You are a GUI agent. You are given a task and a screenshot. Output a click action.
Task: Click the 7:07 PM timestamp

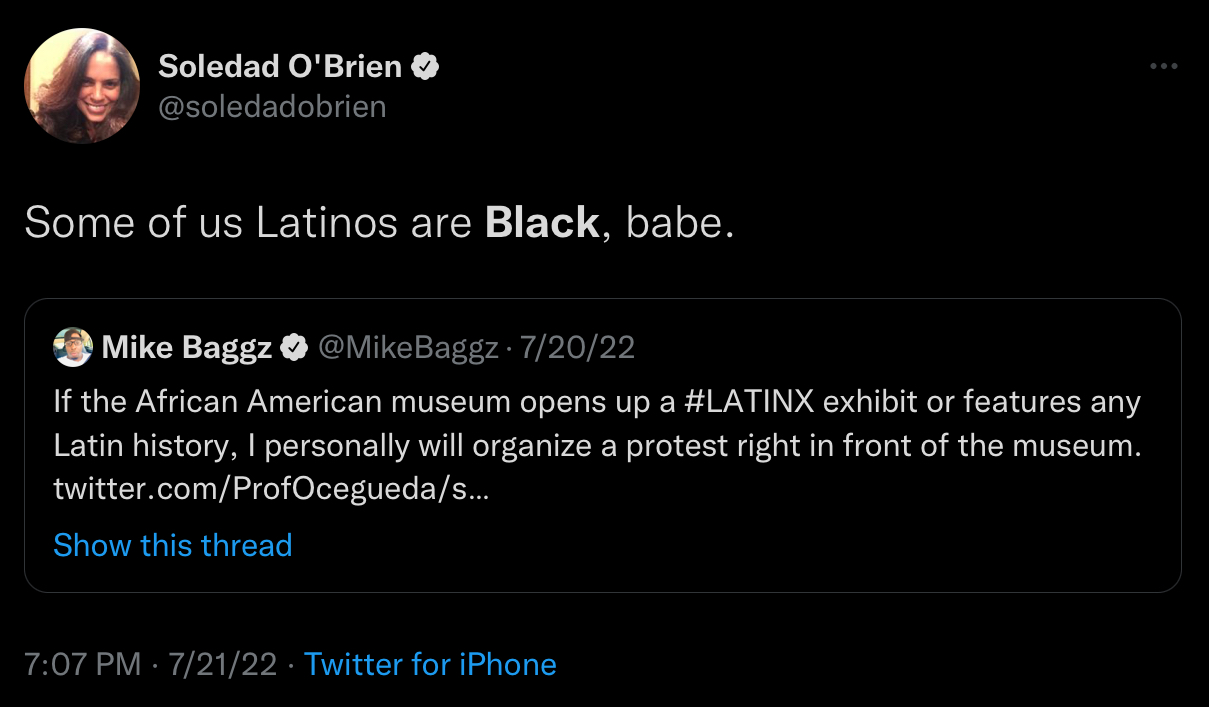(83, 664)
